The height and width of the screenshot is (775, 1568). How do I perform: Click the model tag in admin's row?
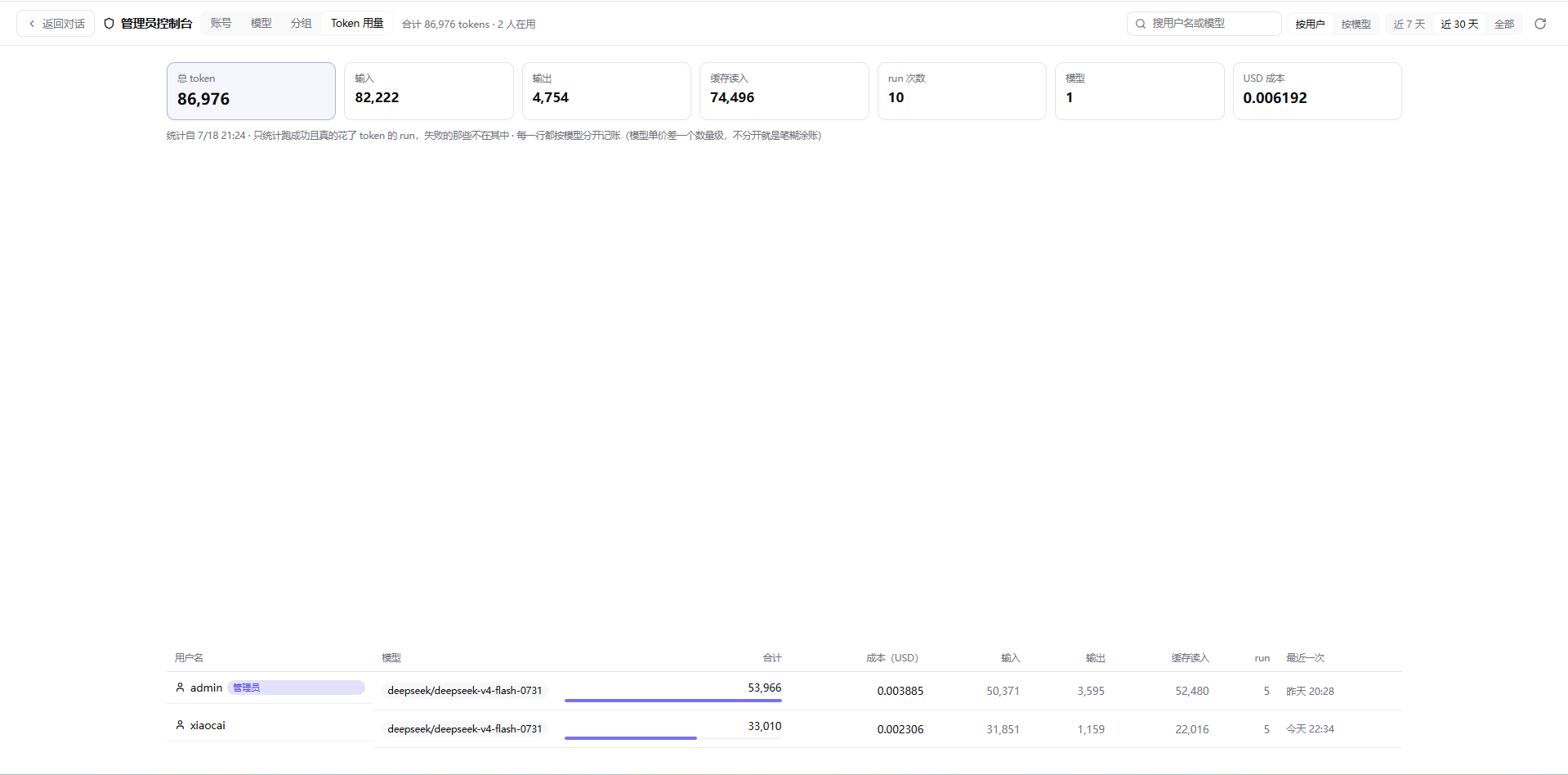464,691
